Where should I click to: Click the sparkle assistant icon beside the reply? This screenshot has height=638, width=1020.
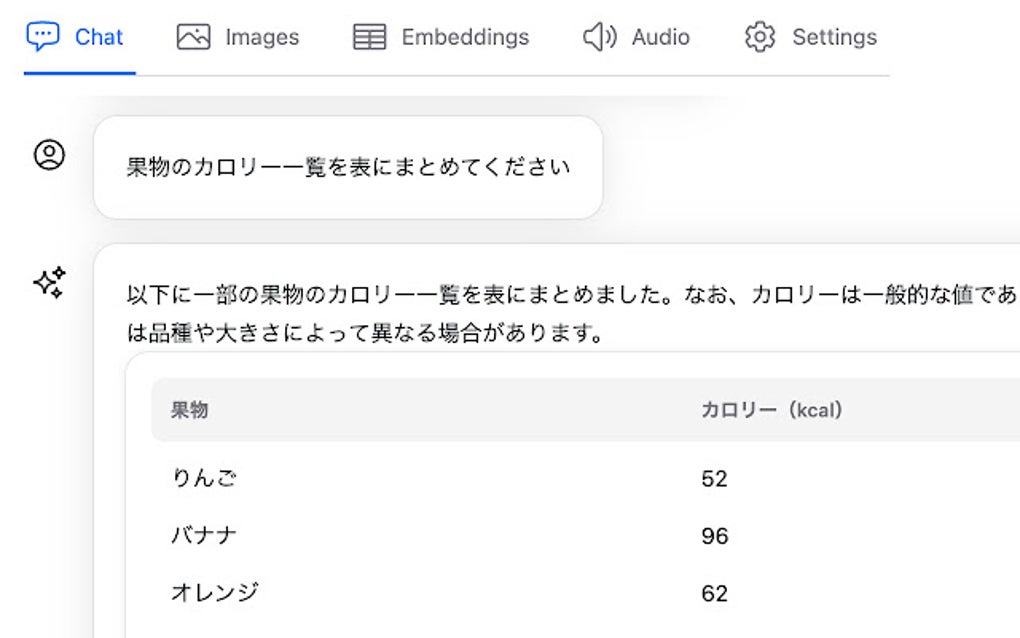click(x=49, y=283)
